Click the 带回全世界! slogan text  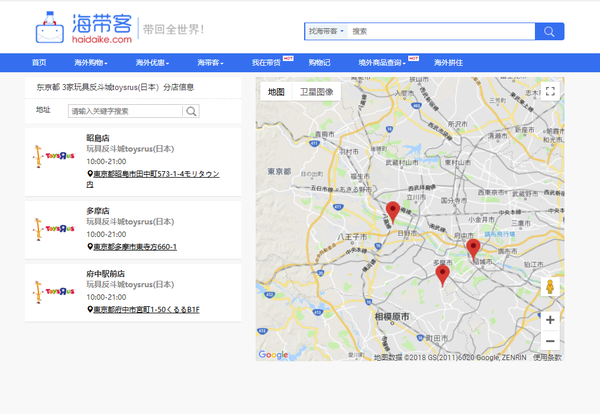pyautogui.click(x=173, y=29)
